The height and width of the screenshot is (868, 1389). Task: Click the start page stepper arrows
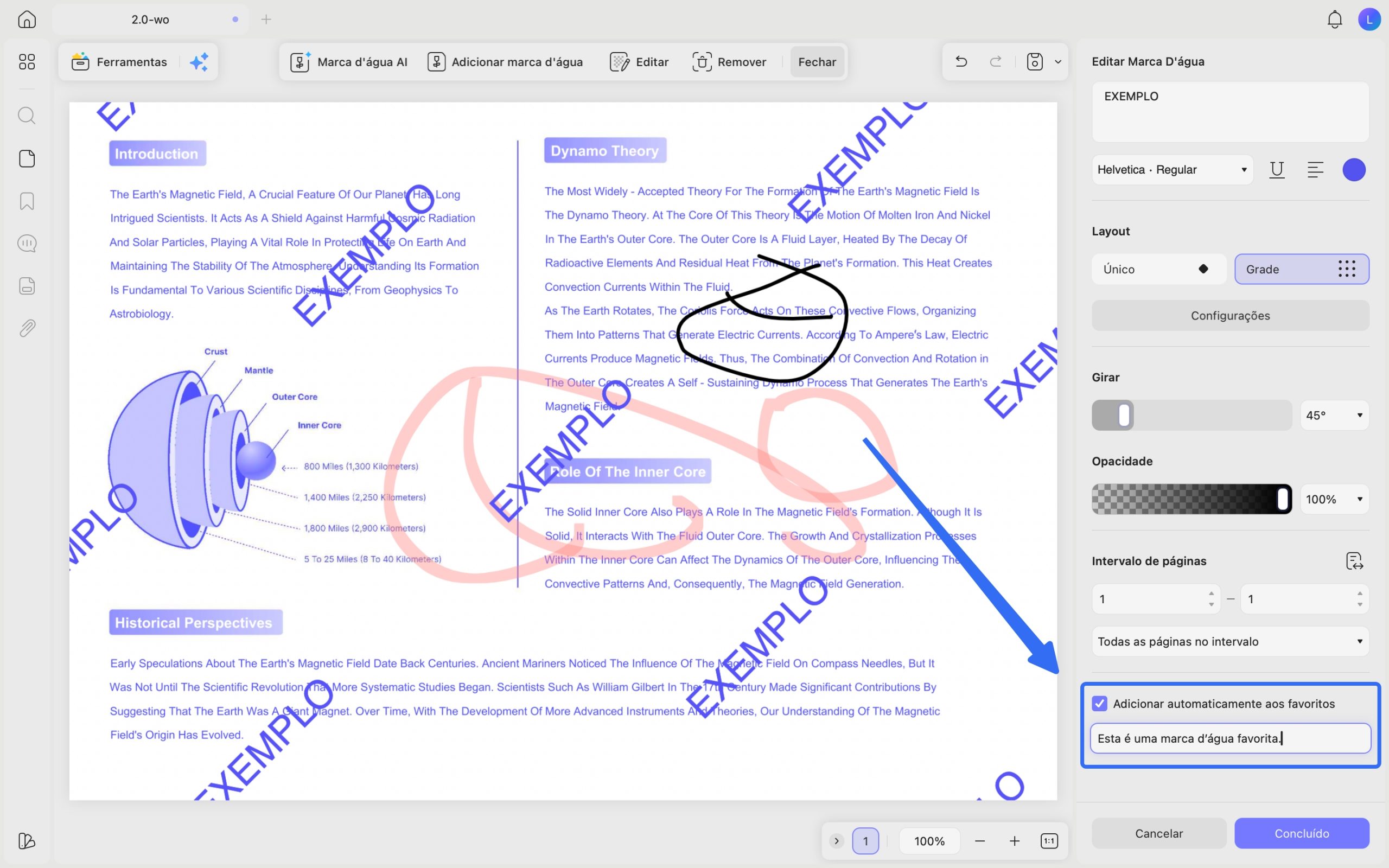coord(1211,599)
